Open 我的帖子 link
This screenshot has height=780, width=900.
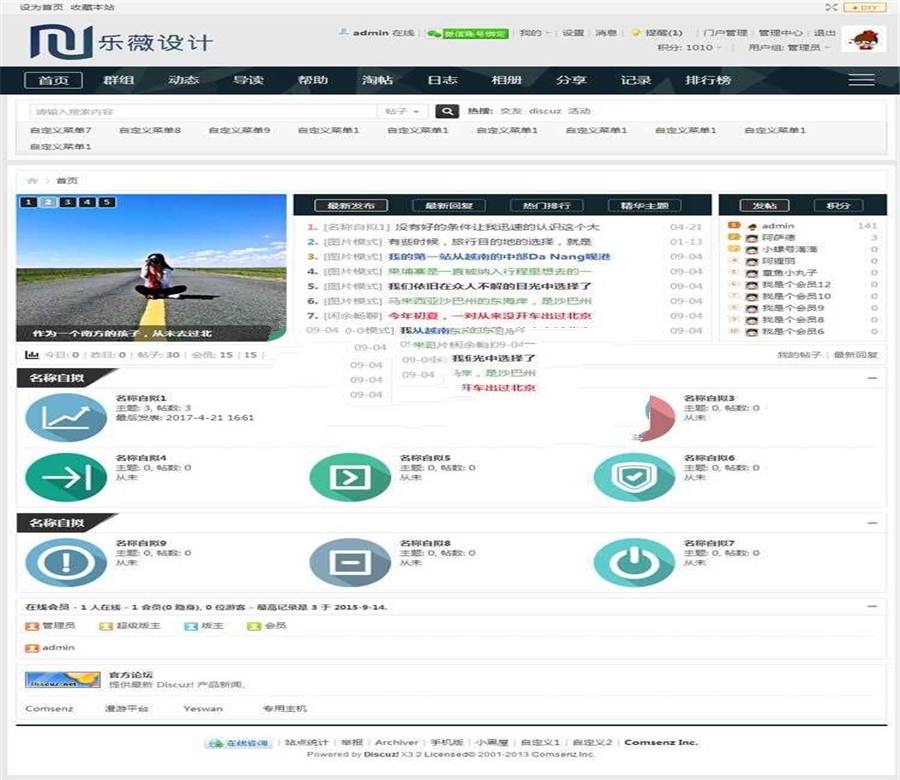point(799,355)
